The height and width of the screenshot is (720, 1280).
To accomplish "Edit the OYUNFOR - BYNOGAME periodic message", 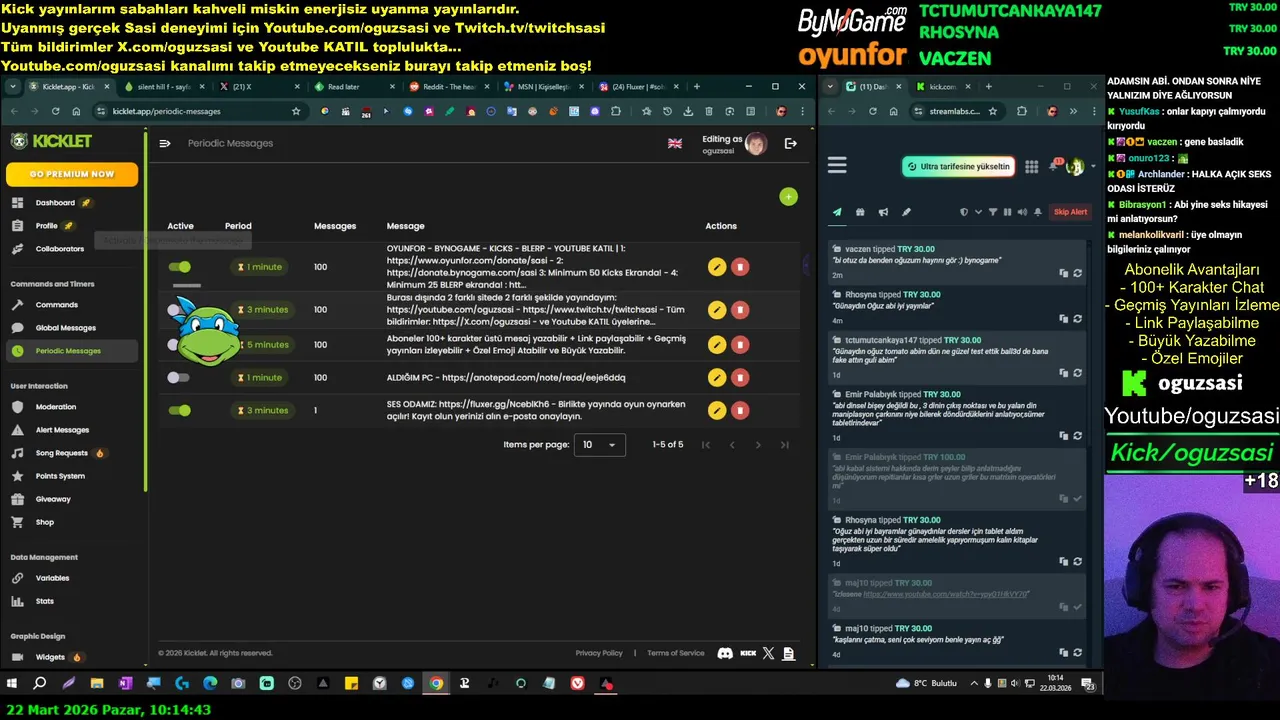I will pyautogui.click(x=716, y=267).
